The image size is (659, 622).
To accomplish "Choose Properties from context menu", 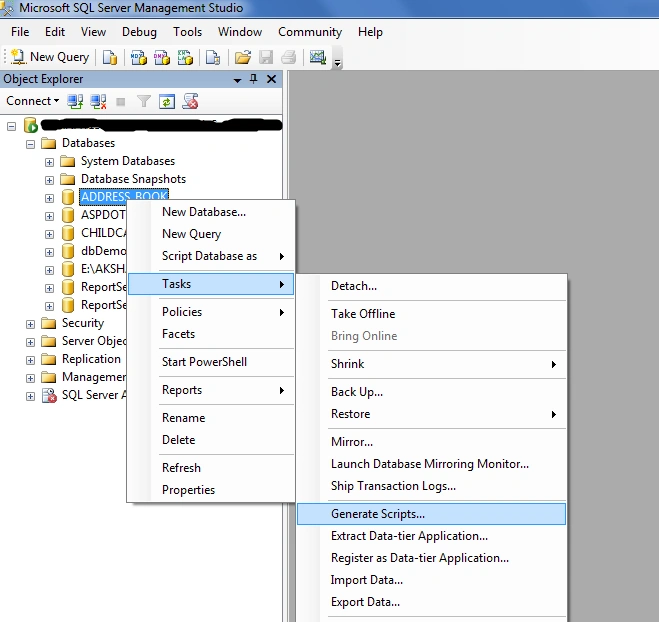I will pyautogui.click(x=211, y=490).
